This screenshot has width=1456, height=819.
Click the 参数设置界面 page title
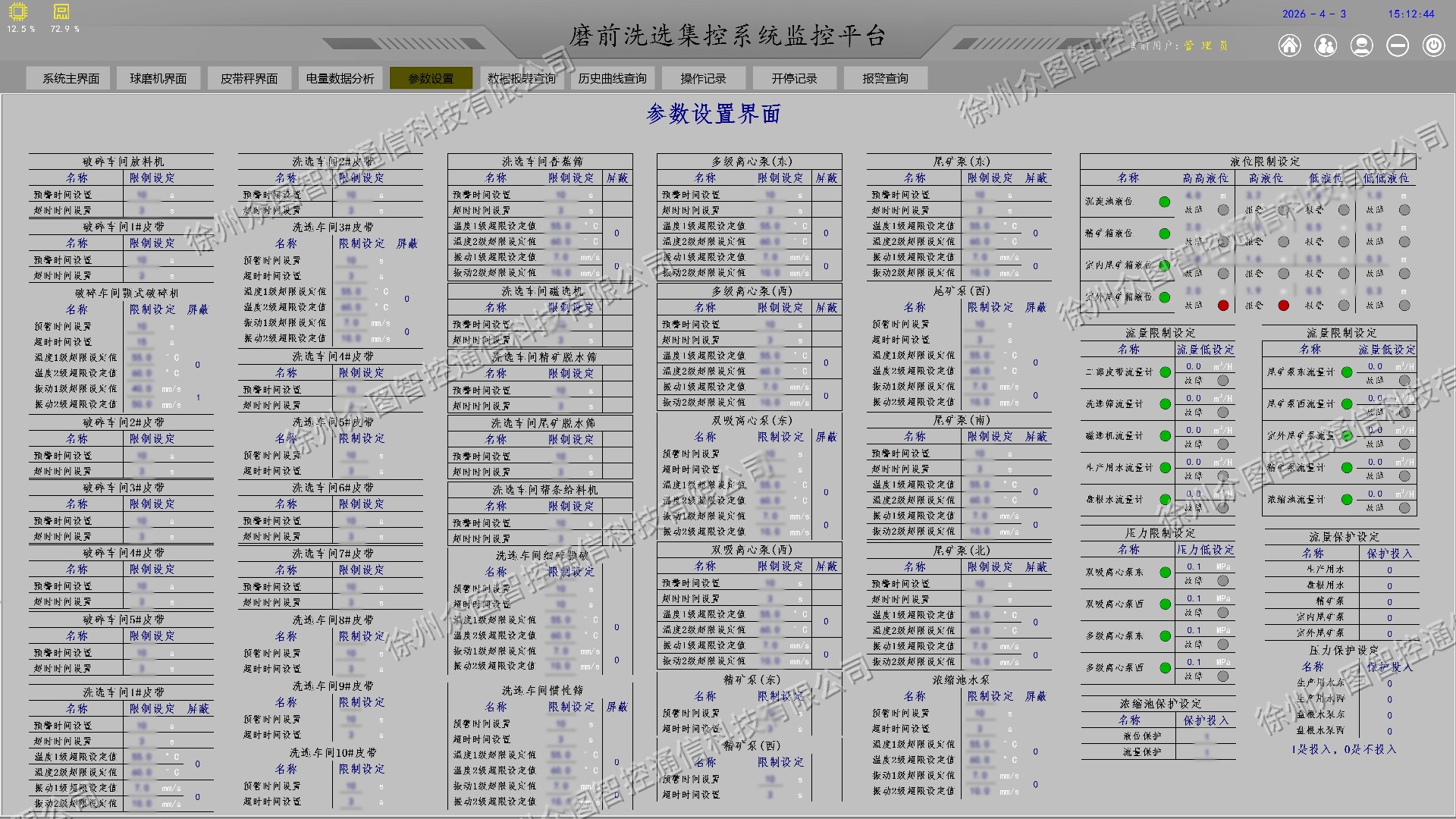[714, 115]
